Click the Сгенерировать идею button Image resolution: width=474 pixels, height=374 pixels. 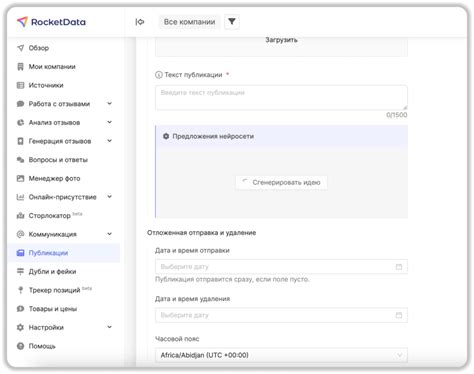[281, 183]
